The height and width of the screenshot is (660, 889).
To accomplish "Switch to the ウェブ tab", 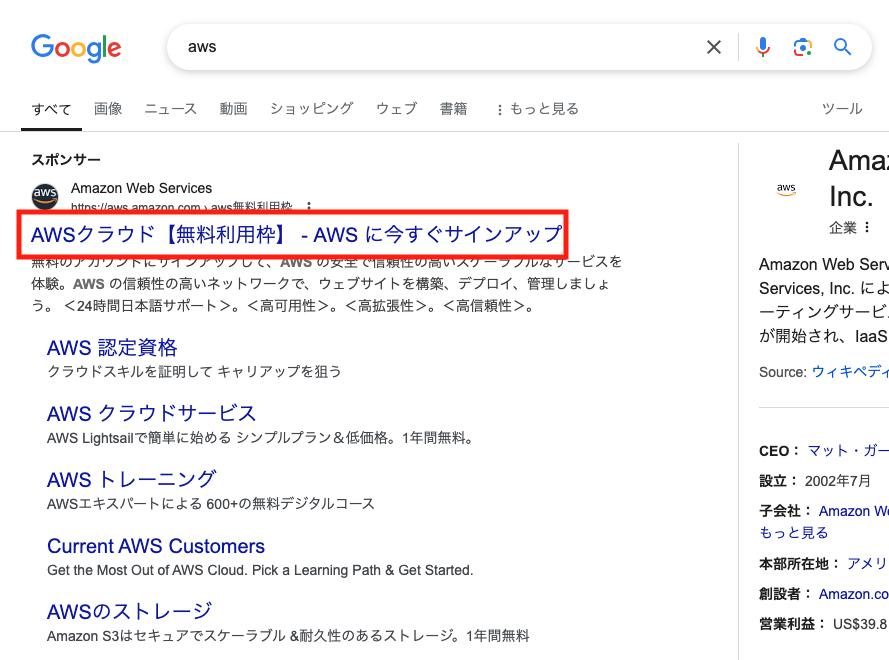I will [x=397, y=108].
